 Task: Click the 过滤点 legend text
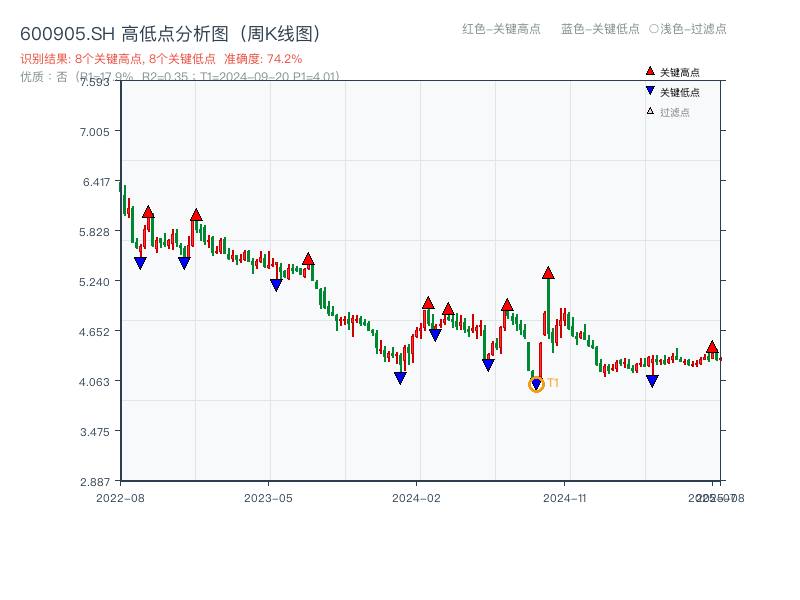(x=675, y=112)
